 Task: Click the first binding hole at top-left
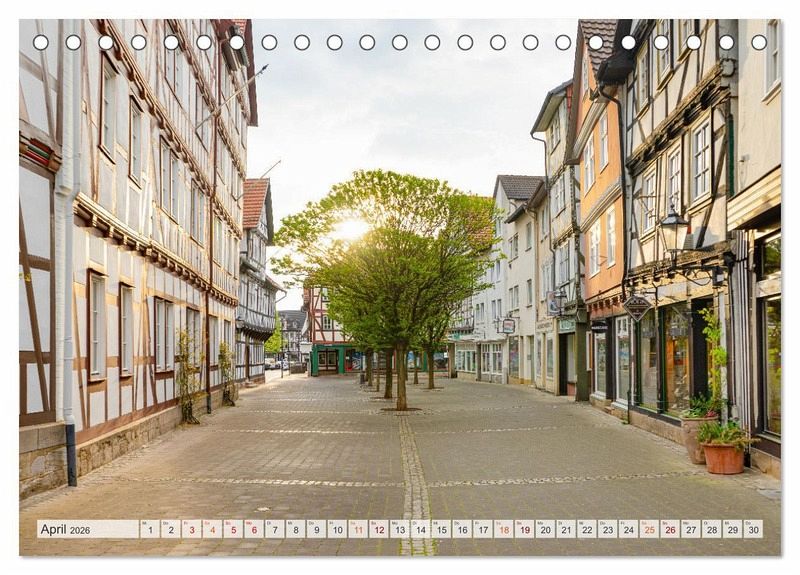click(40, 42)
